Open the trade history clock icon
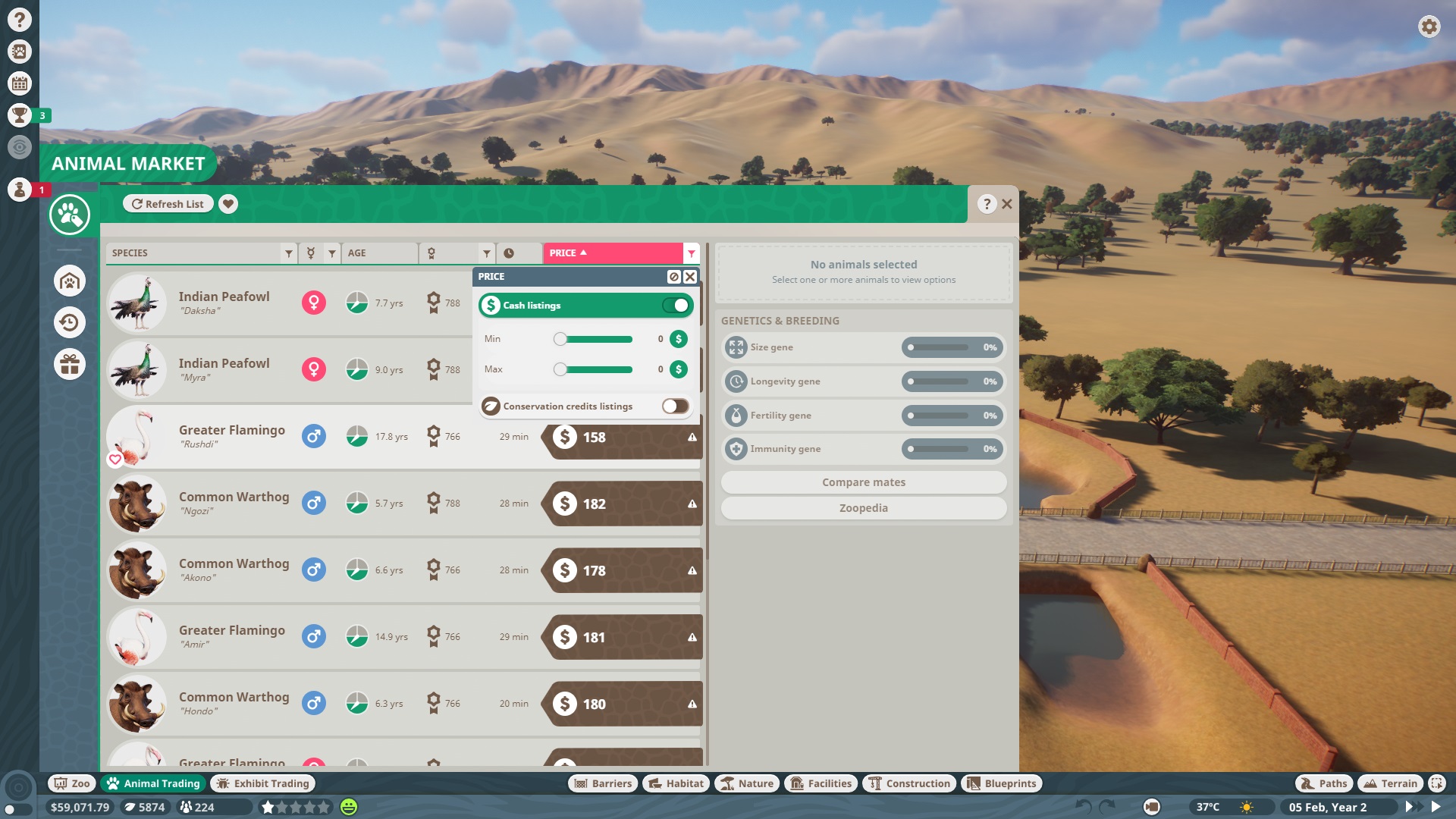The width and height of the screenshot is (1456, 819). tap(70, 323)
